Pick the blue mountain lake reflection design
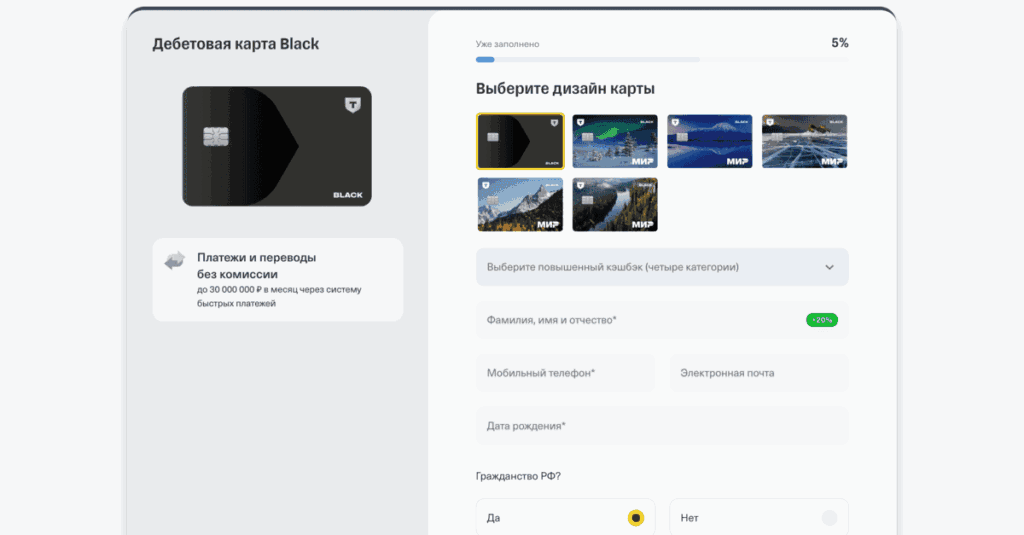Viewport: 1024px width, 535px height. pos(709,141)
